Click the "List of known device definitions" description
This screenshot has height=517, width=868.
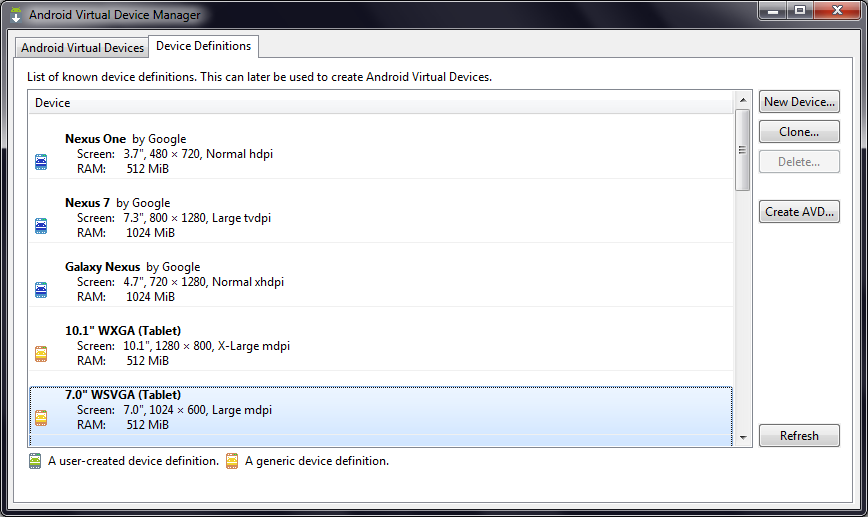tap(260, 77)
